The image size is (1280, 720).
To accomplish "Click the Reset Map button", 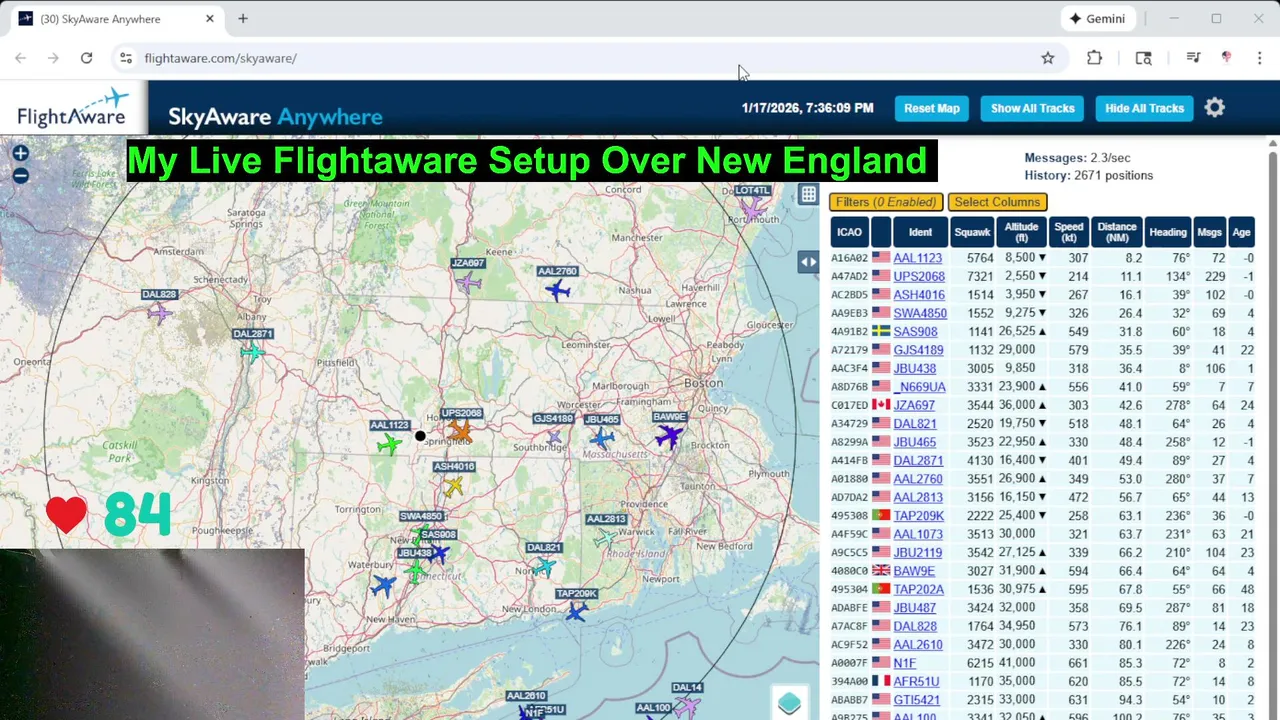I will tap(932, 108).
